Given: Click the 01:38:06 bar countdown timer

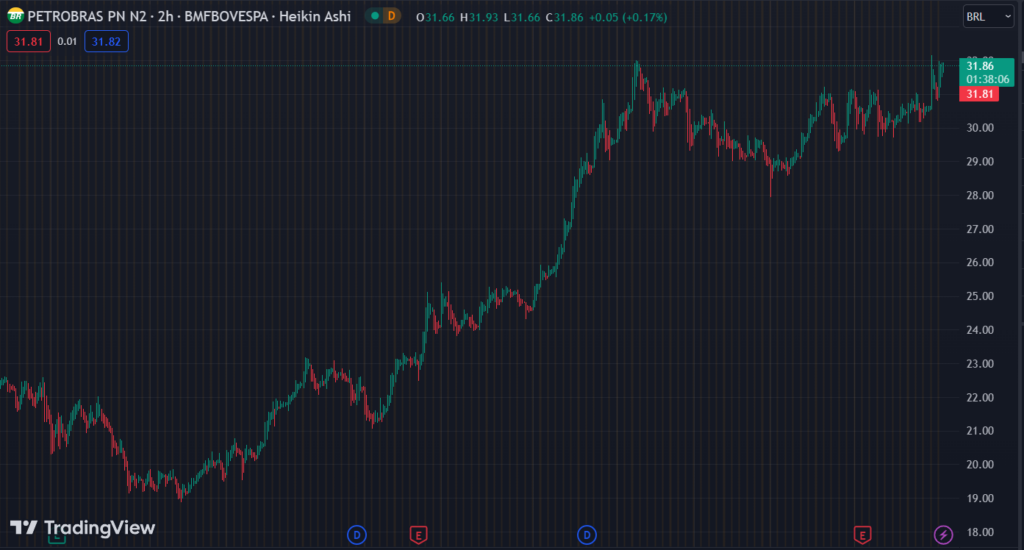Looking at the screenshot, I should (x=987, y=79).
